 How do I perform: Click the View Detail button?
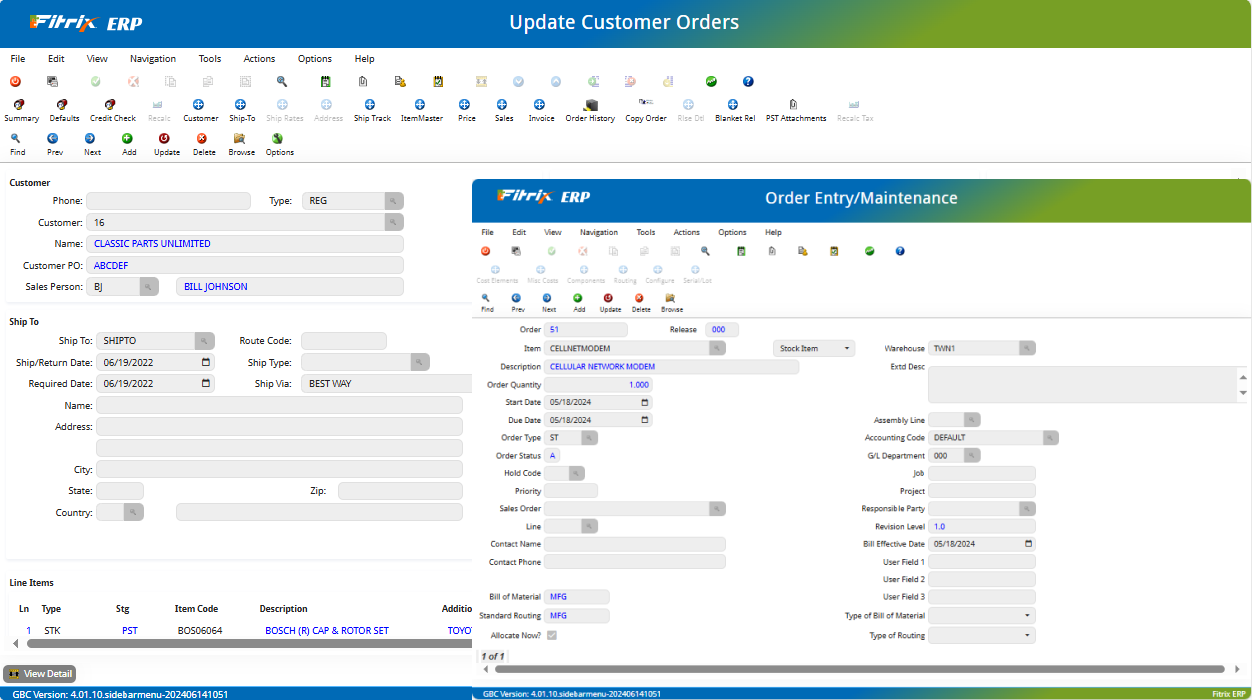pyautogui.click(x=39, y=674)
